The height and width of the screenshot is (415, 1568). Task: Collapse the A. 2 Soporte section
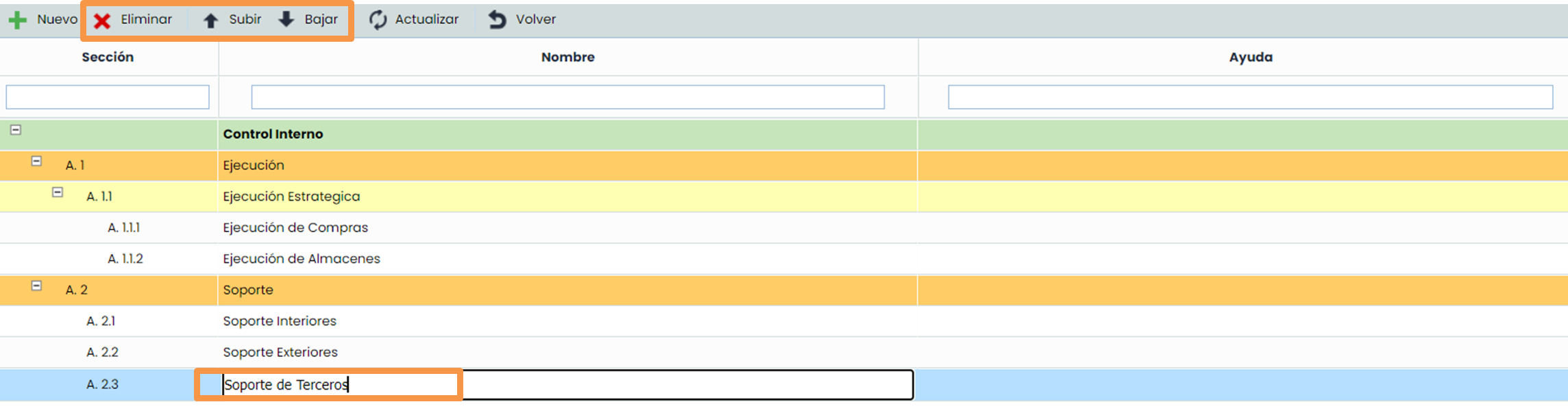(37, 286)
